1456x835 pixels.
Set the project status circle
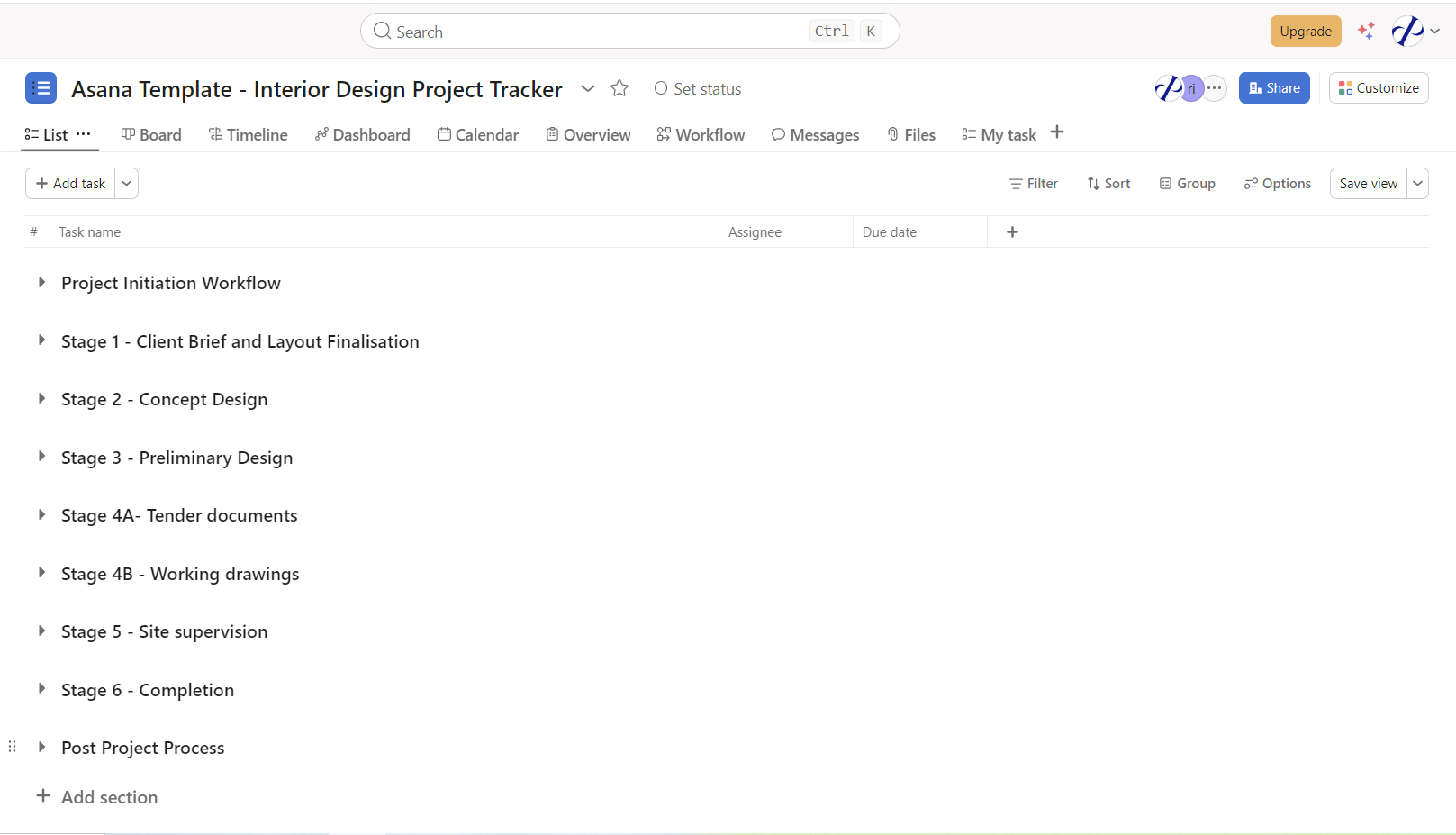tap(661, 88)
